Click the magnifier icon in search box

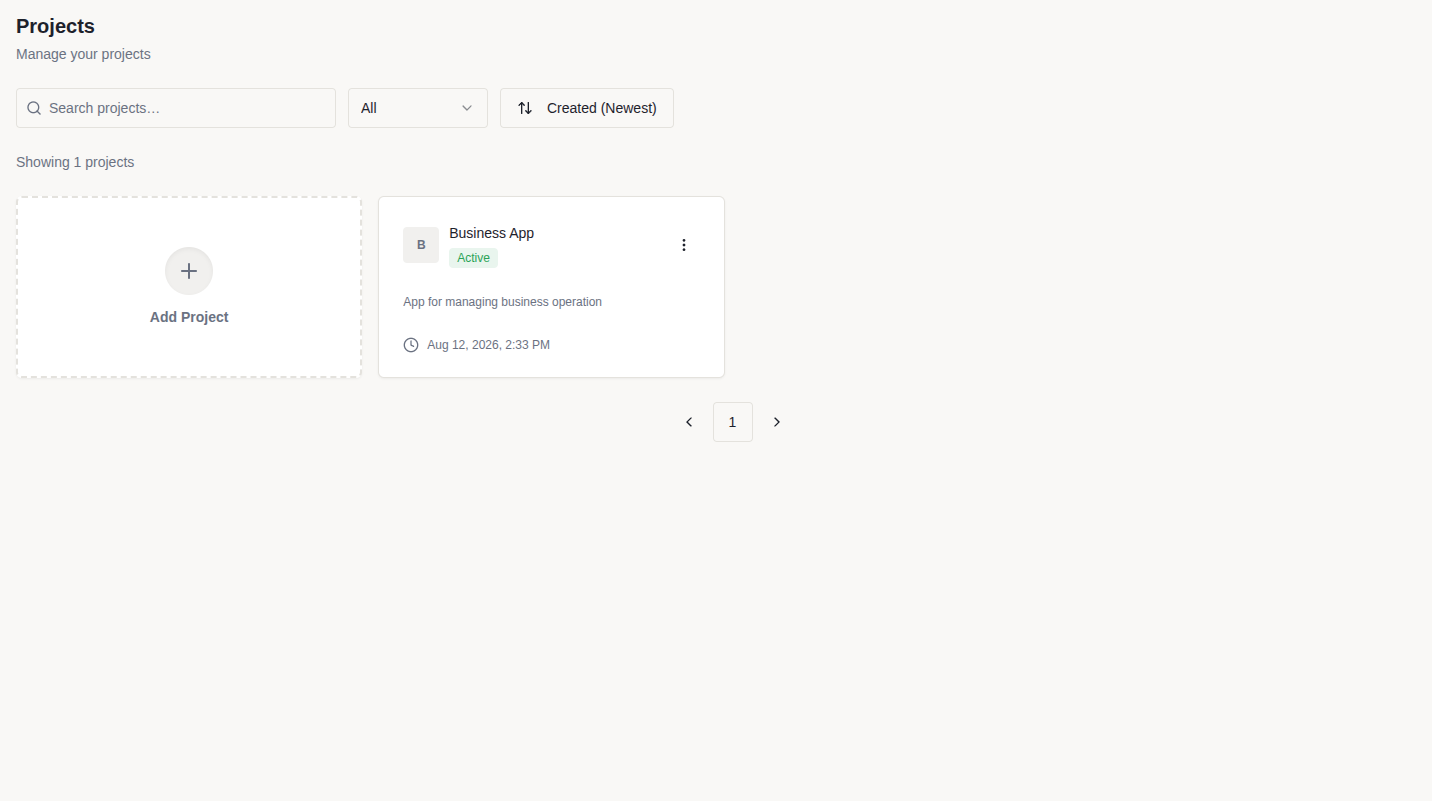pos(34,108)
